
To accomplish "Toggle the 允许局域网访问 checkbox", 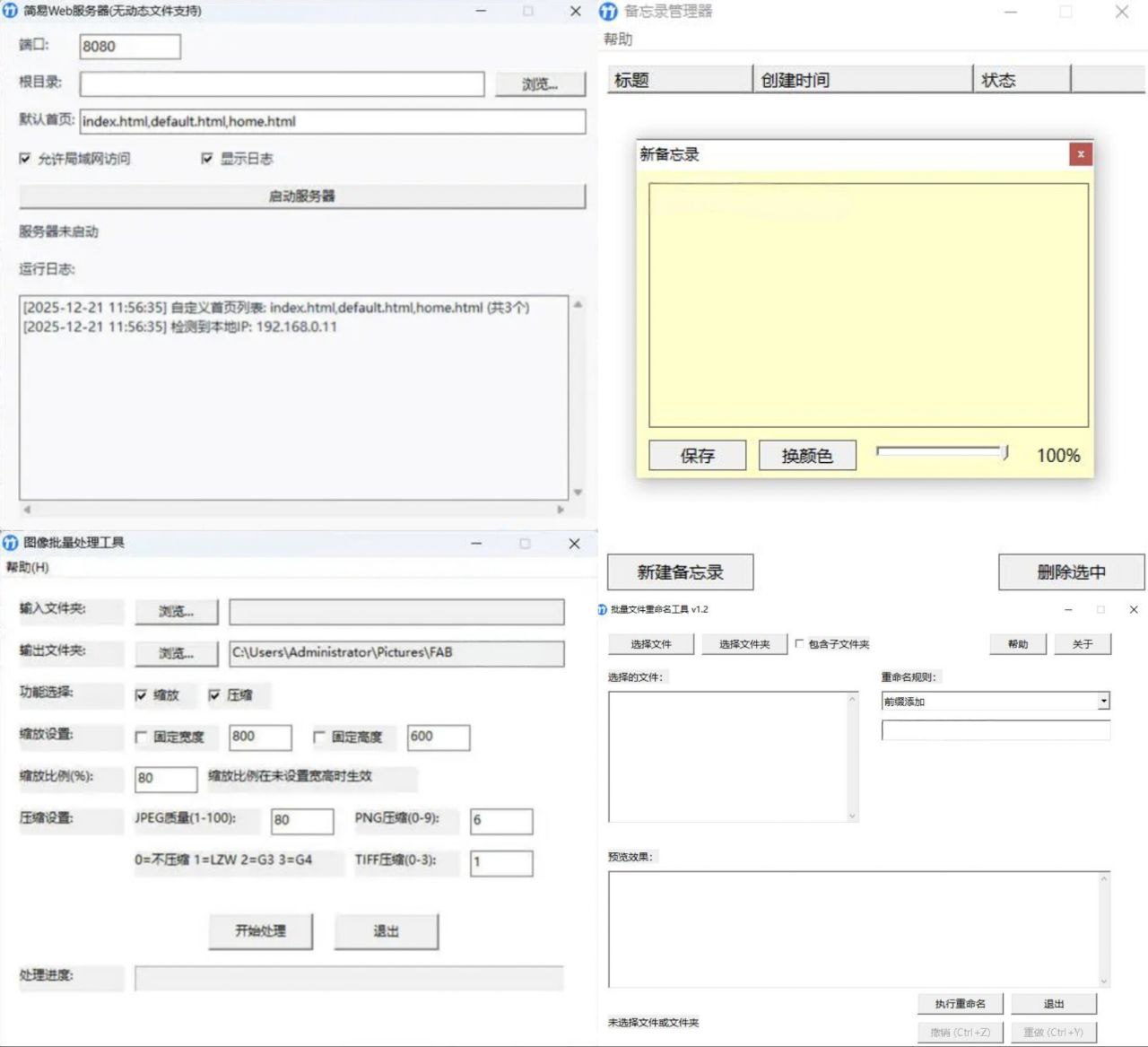I will 25,159.
